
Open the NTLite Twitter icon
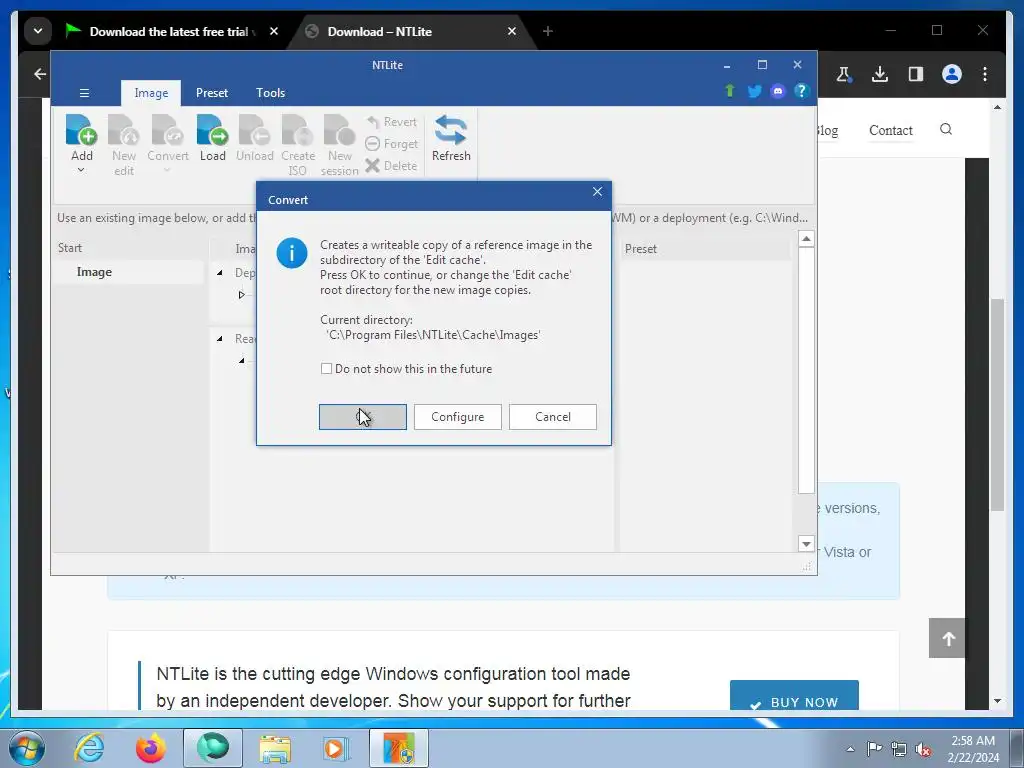coord(754,91)
